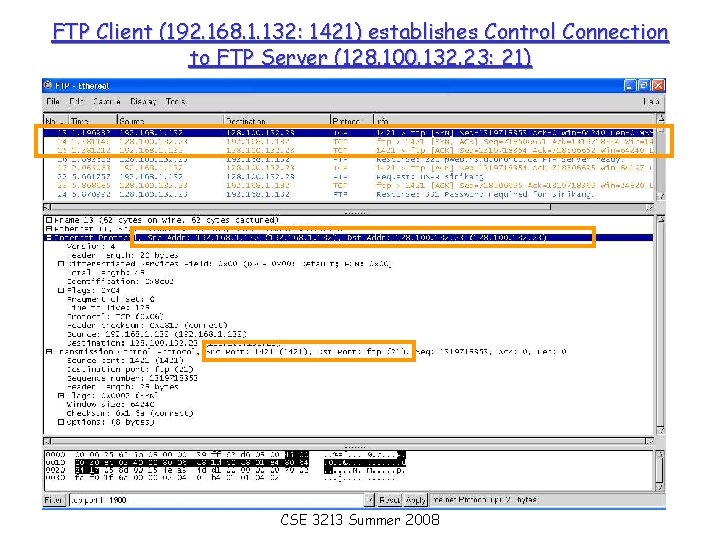Collapse the Transmission Control Protocol node
This screenshot has width=720, height=540.
tap(49, 352)
